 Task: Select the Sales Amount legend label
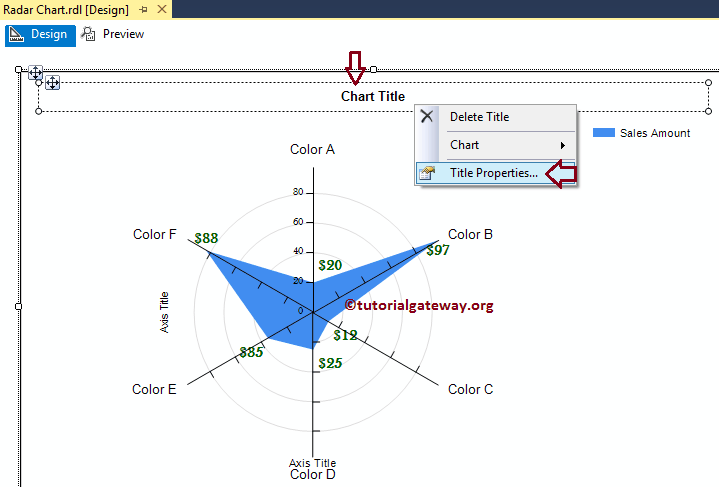[x=655, y=133]
